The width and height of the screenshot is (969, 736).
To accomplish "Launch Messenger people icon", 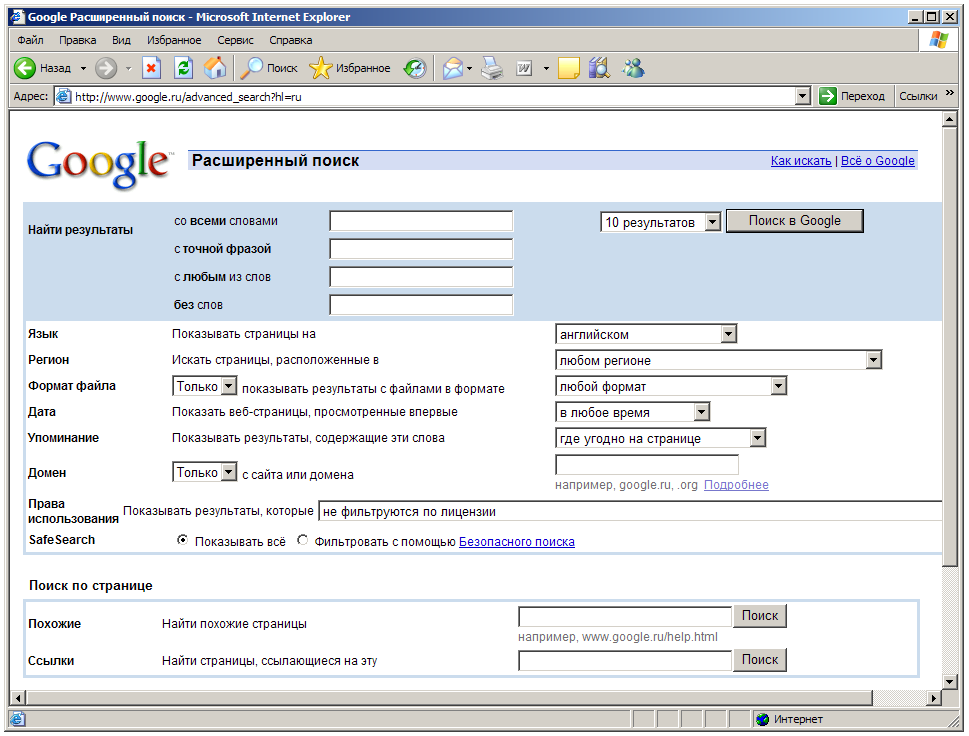I will tap(633, 68).
